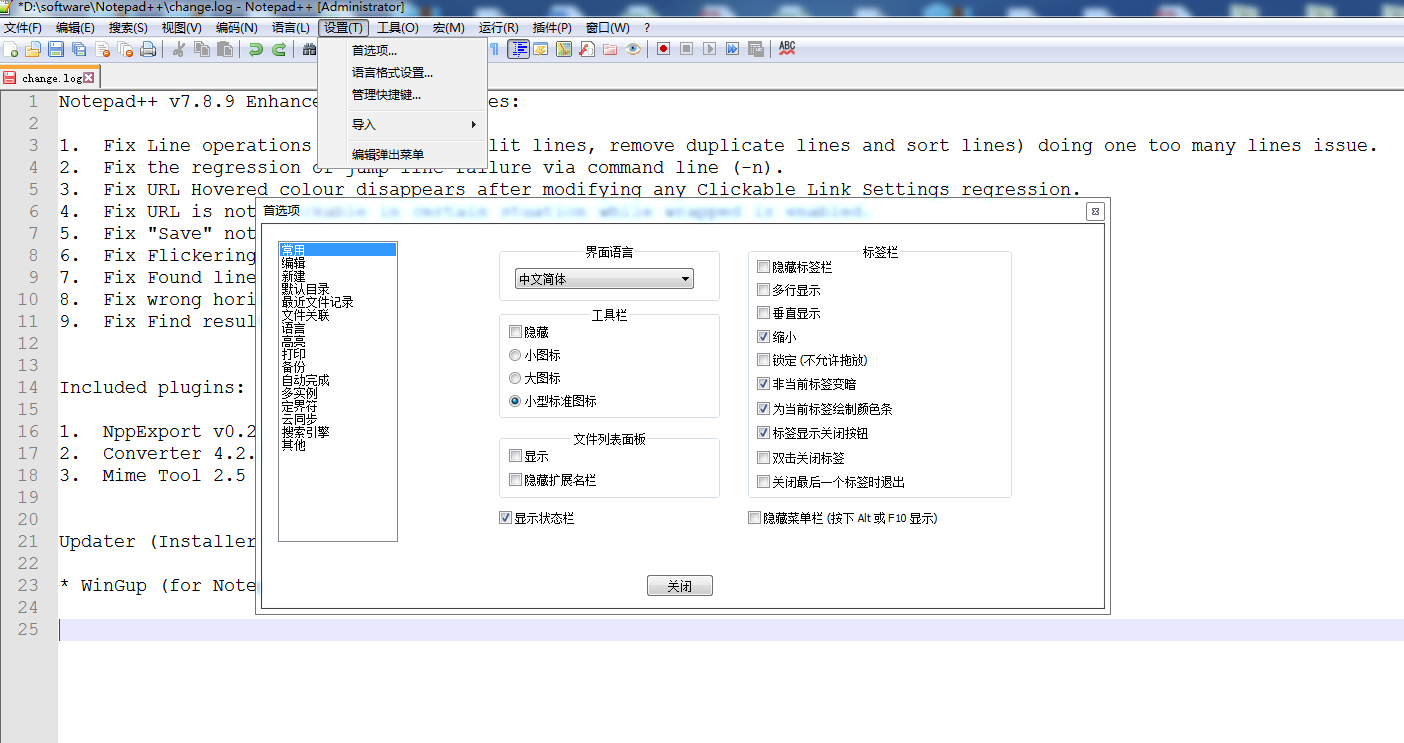Open the Document Map toolbar icon
The image size is (1404, 743).
pos(564,49)
